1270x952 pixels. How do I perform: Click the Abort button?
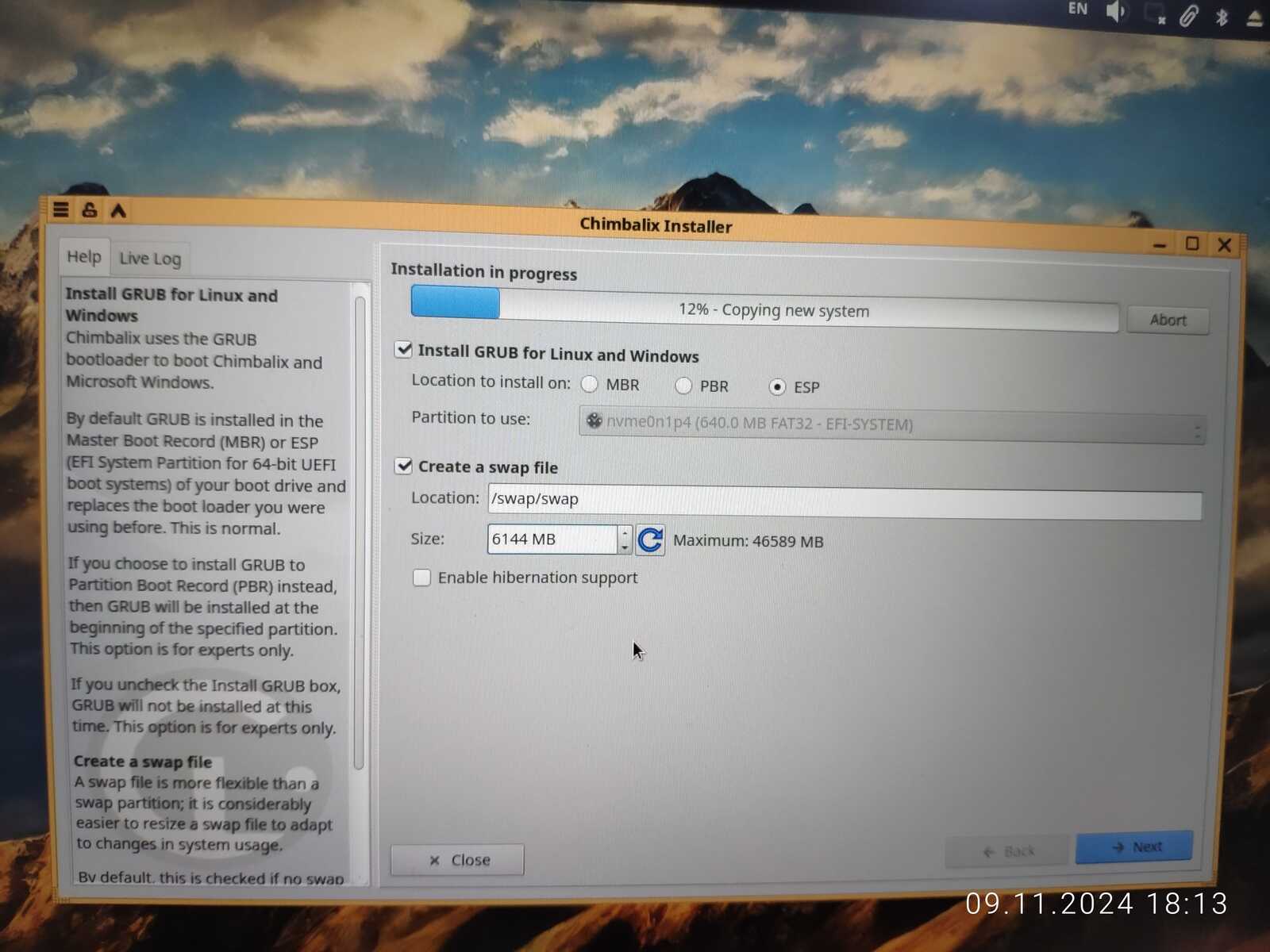coord(1168,321)
